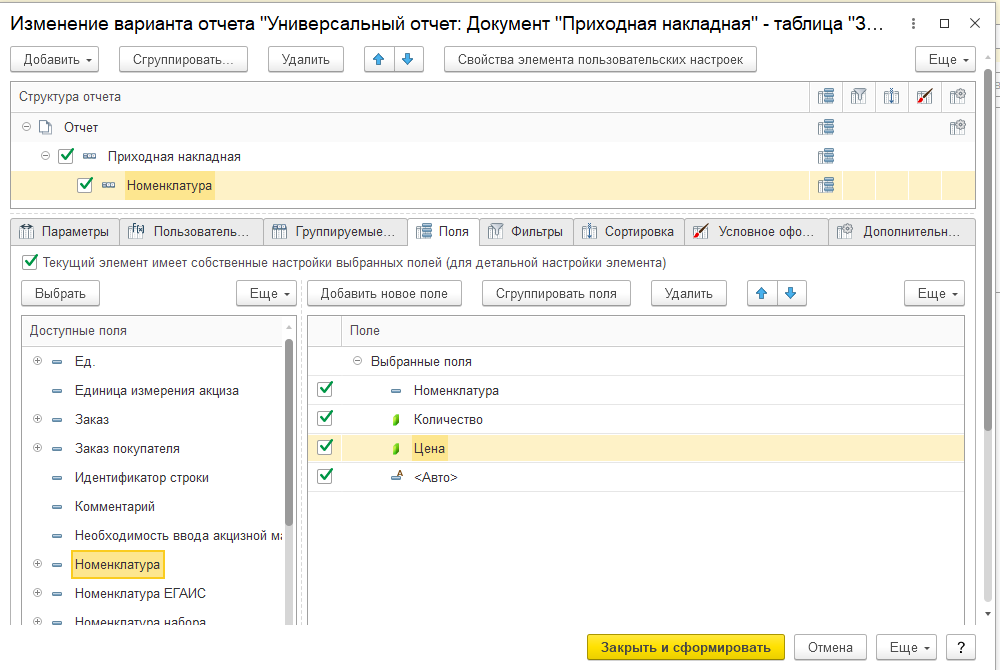Click the available fields list scrollbar
This screenshot has height=670, width=1000.
click(290, 430)
